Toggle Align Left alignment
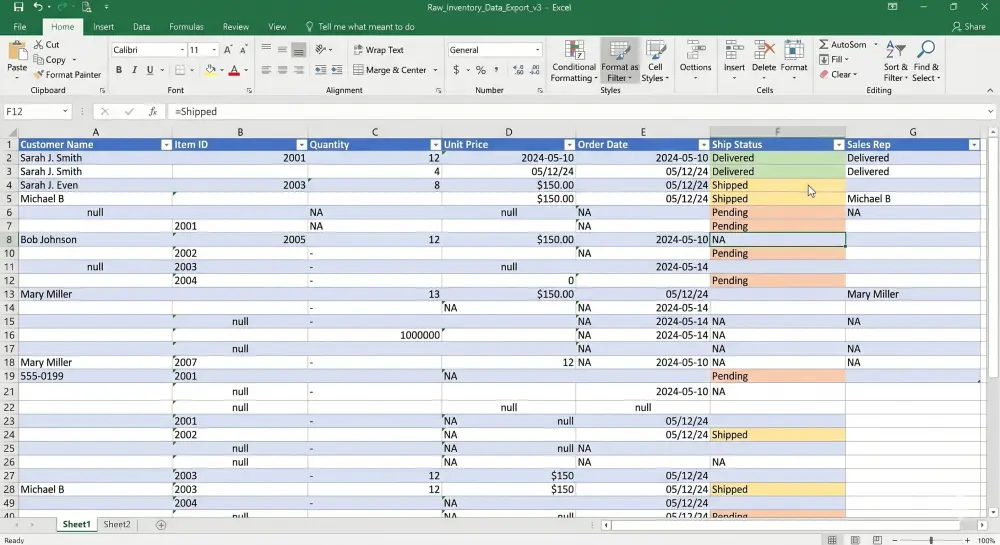The image size is (1000, 545). click(266, 70)
